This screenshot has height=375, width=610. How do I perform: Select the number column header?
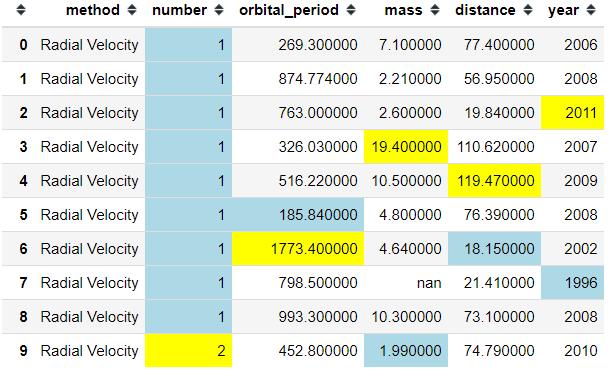tap(179, 10)
